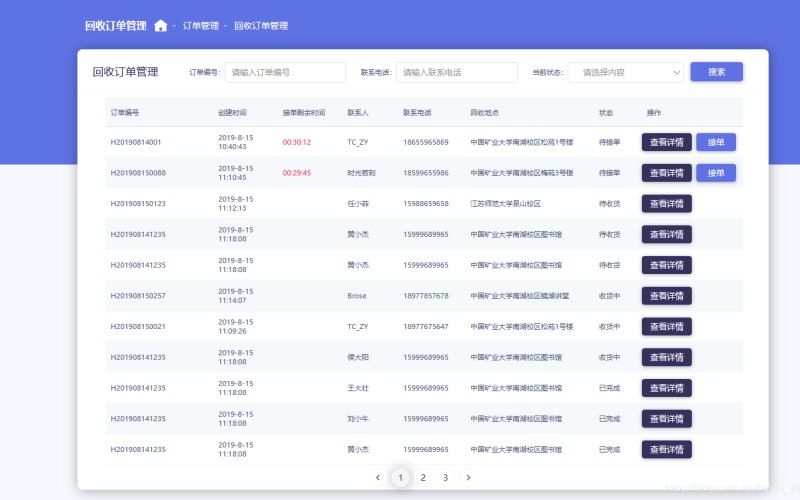Click phone number 18977857678
The width and height of the screenshot is (800, 500).
426,296
